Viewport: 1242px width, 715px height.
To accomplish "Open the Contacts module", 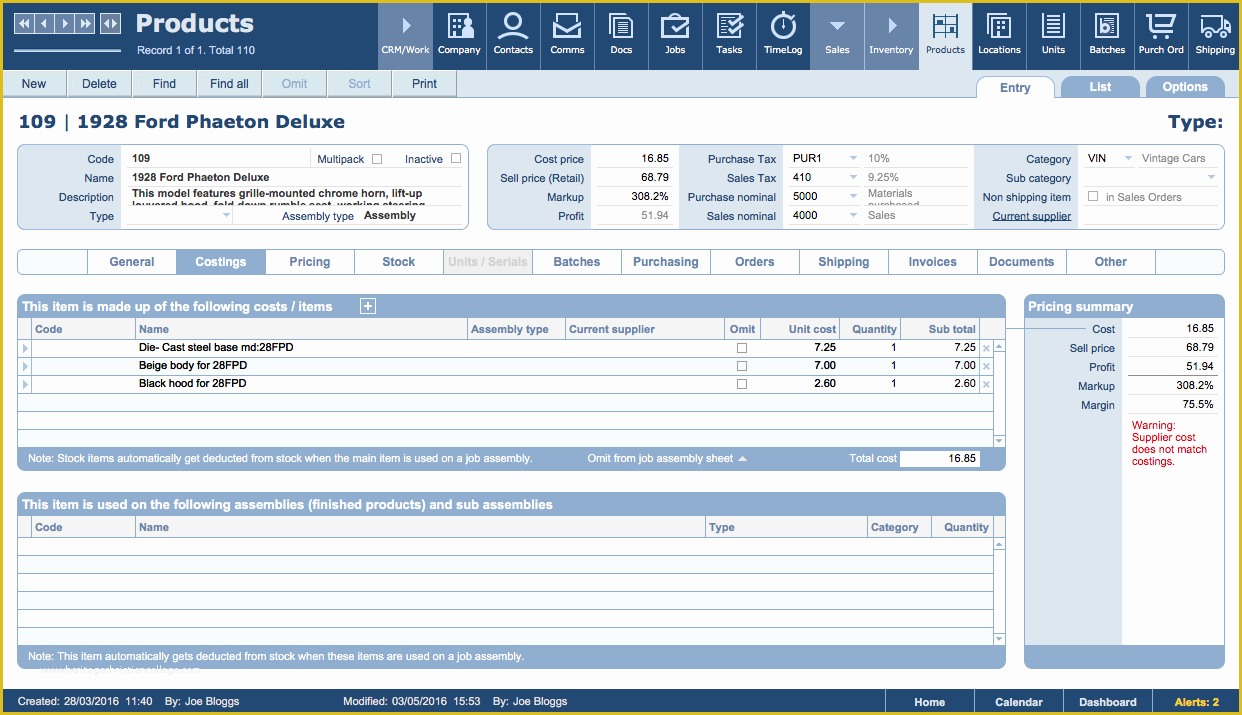I will pyautogui.click(x=513, y=35).
